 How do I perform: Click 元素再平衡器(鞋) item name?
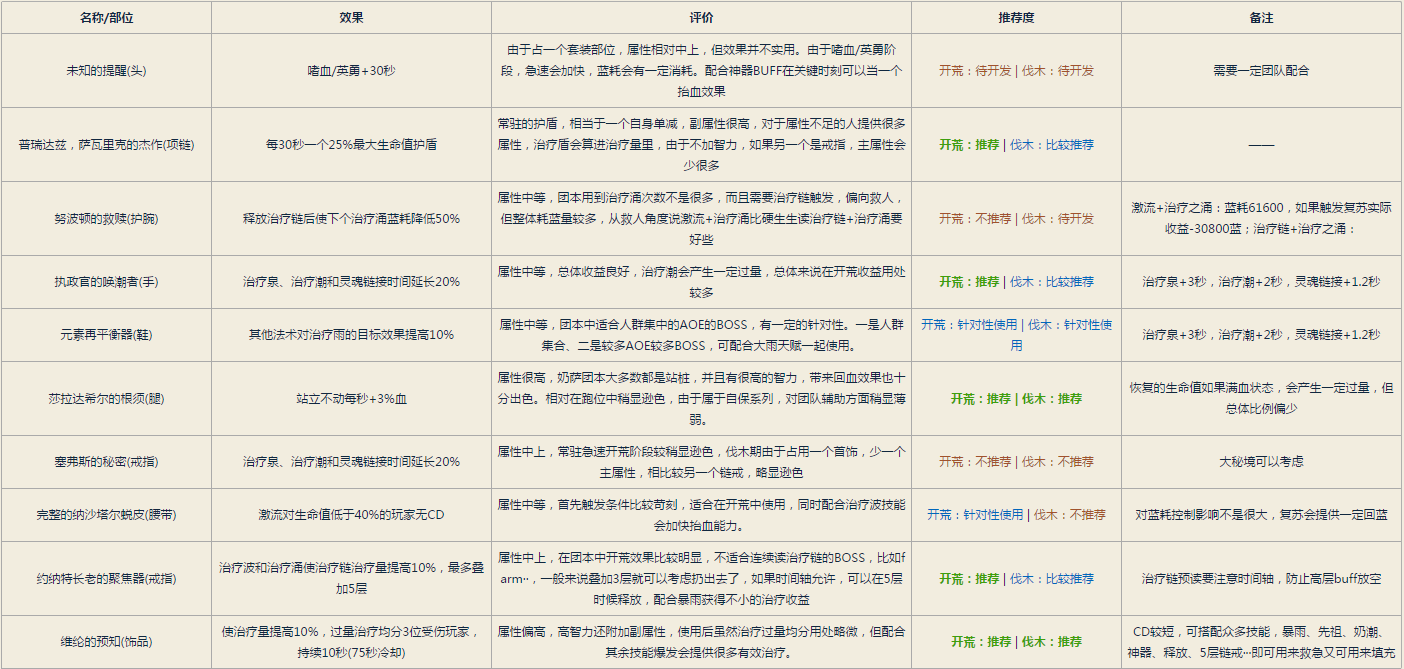click(x=106, y=335)
